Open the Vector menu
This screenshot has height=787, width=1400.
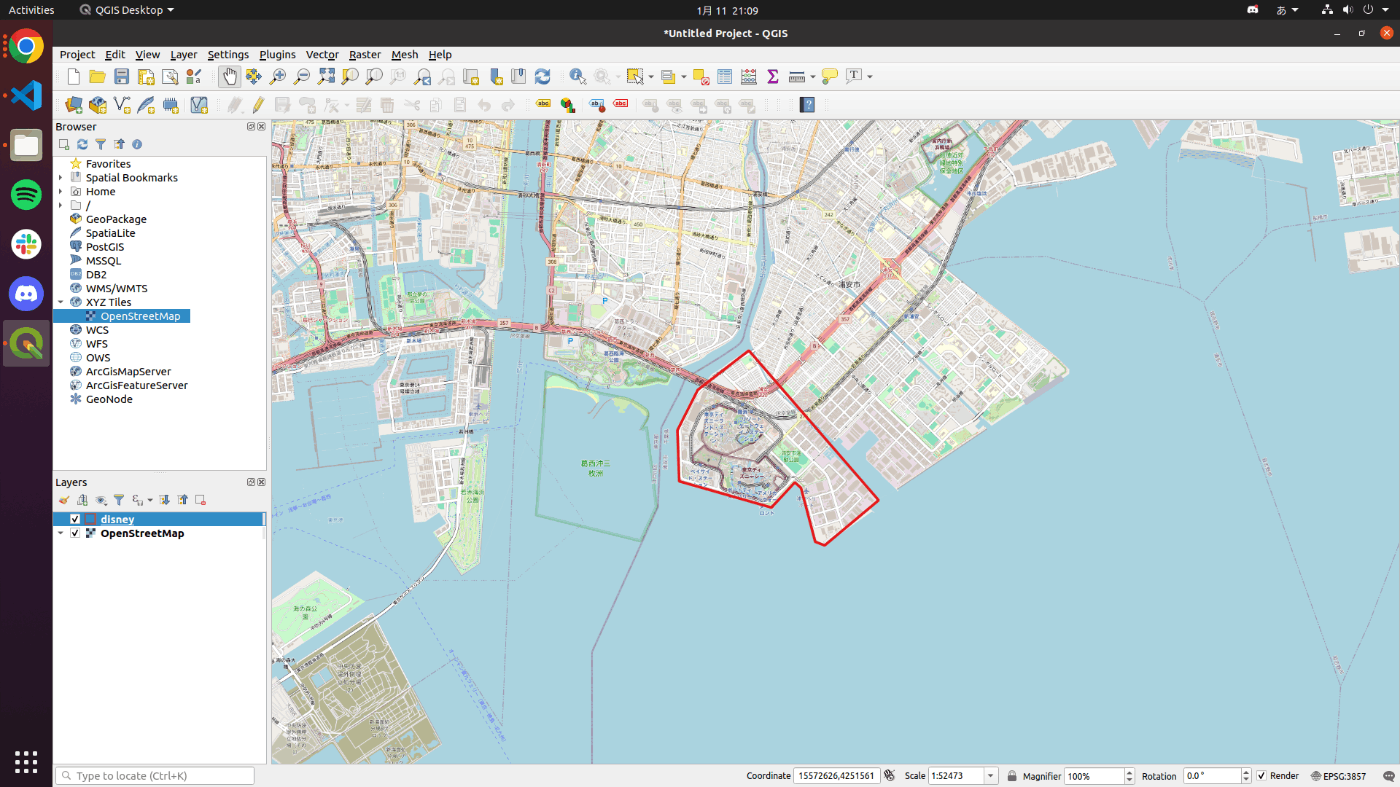322,55
